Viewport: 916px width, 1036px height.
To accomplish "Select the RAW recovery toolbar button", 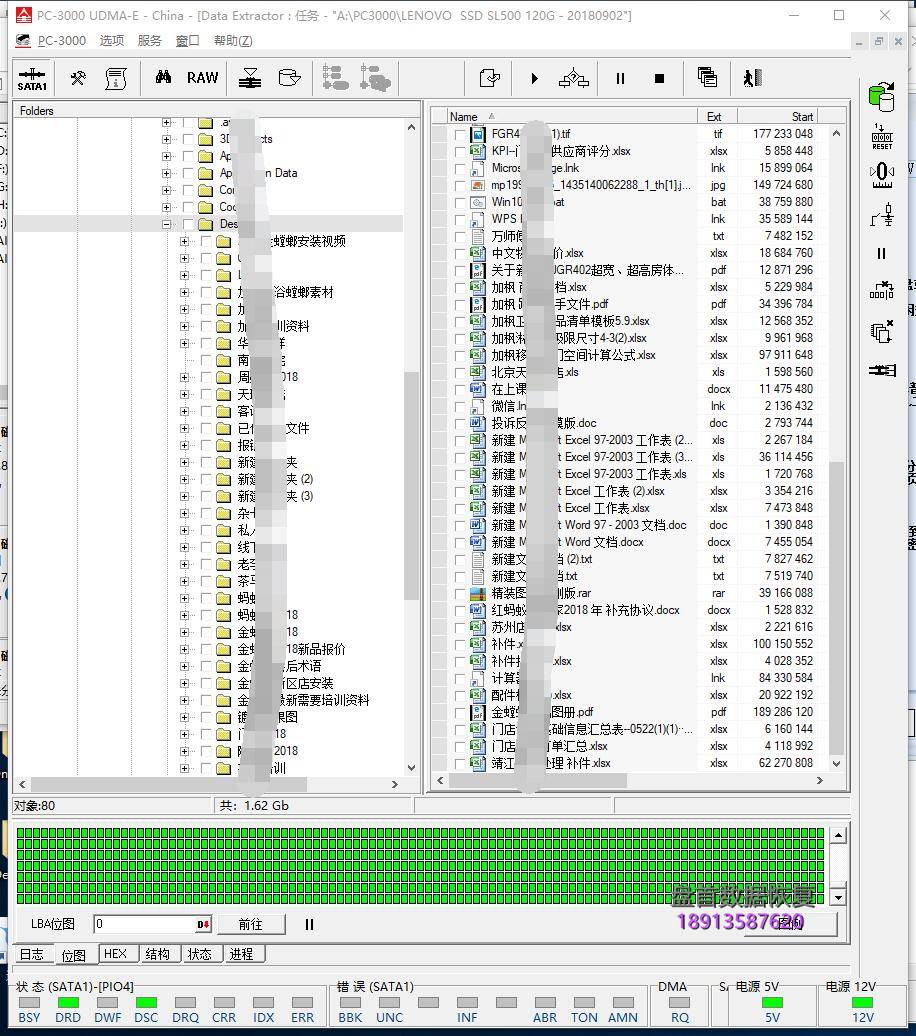I will point(202,78).
